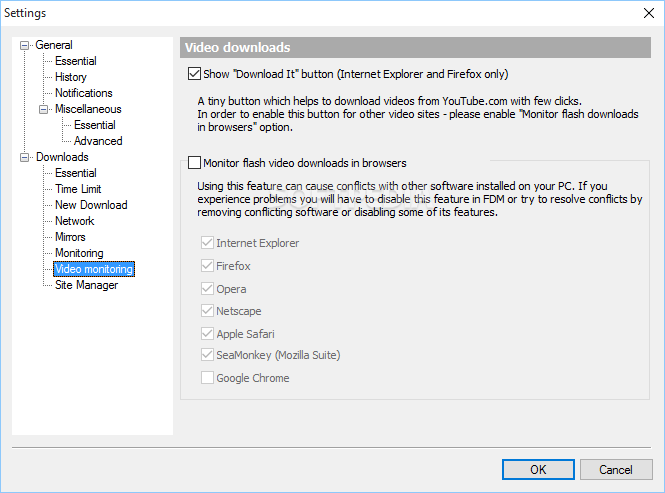Open Essential under Miscellaneous
The height and width of the screenshot is (493, 665).
coord(95,125)
